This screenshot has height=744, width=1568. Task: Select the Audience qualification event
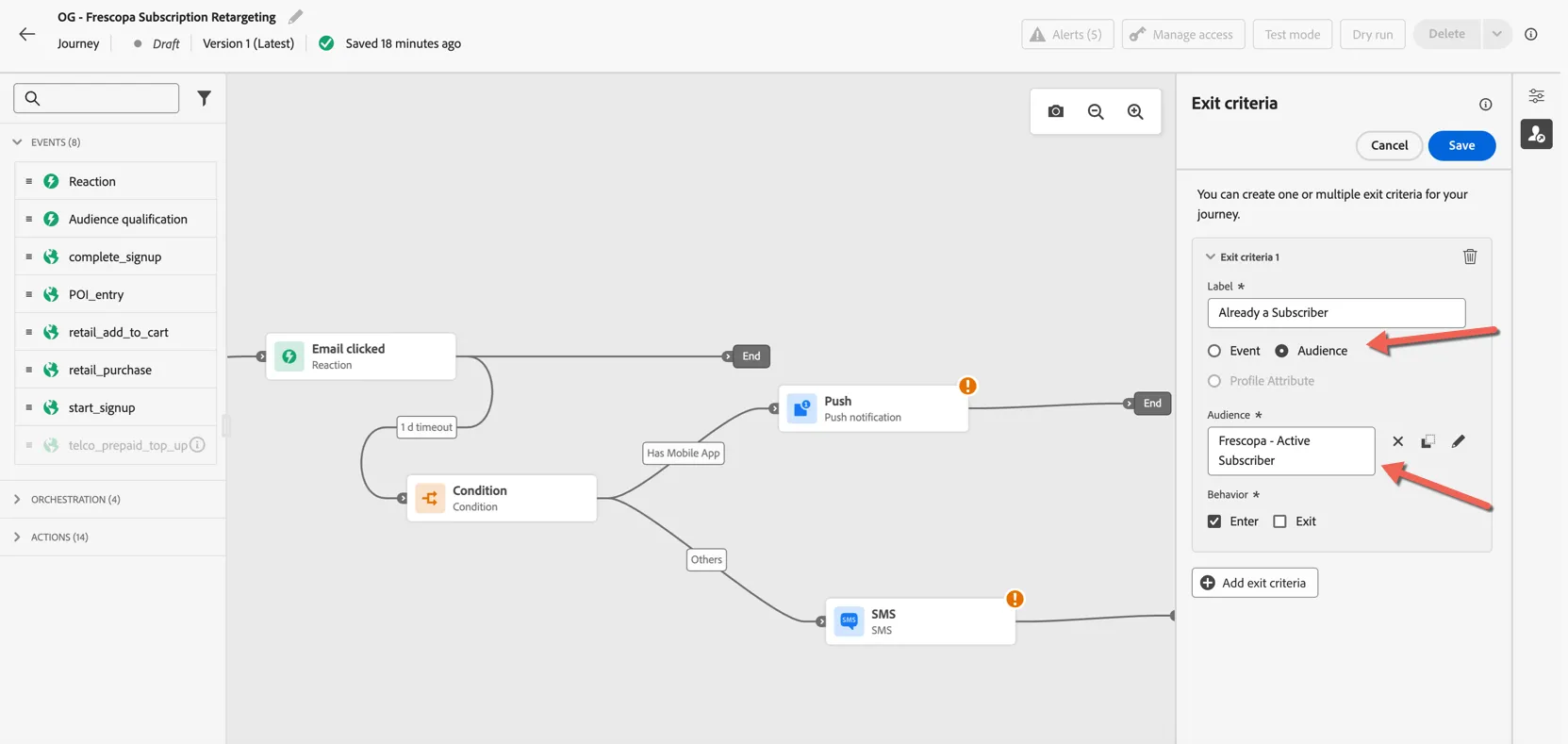pos(116,219)
